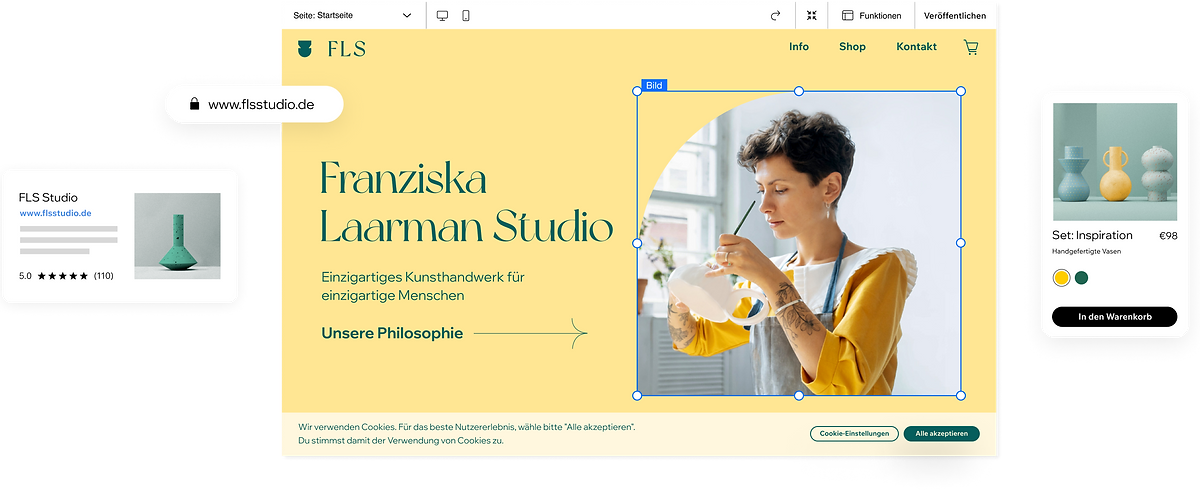Open the Funktionen panel
The image size is (1200, 495).
871,15
